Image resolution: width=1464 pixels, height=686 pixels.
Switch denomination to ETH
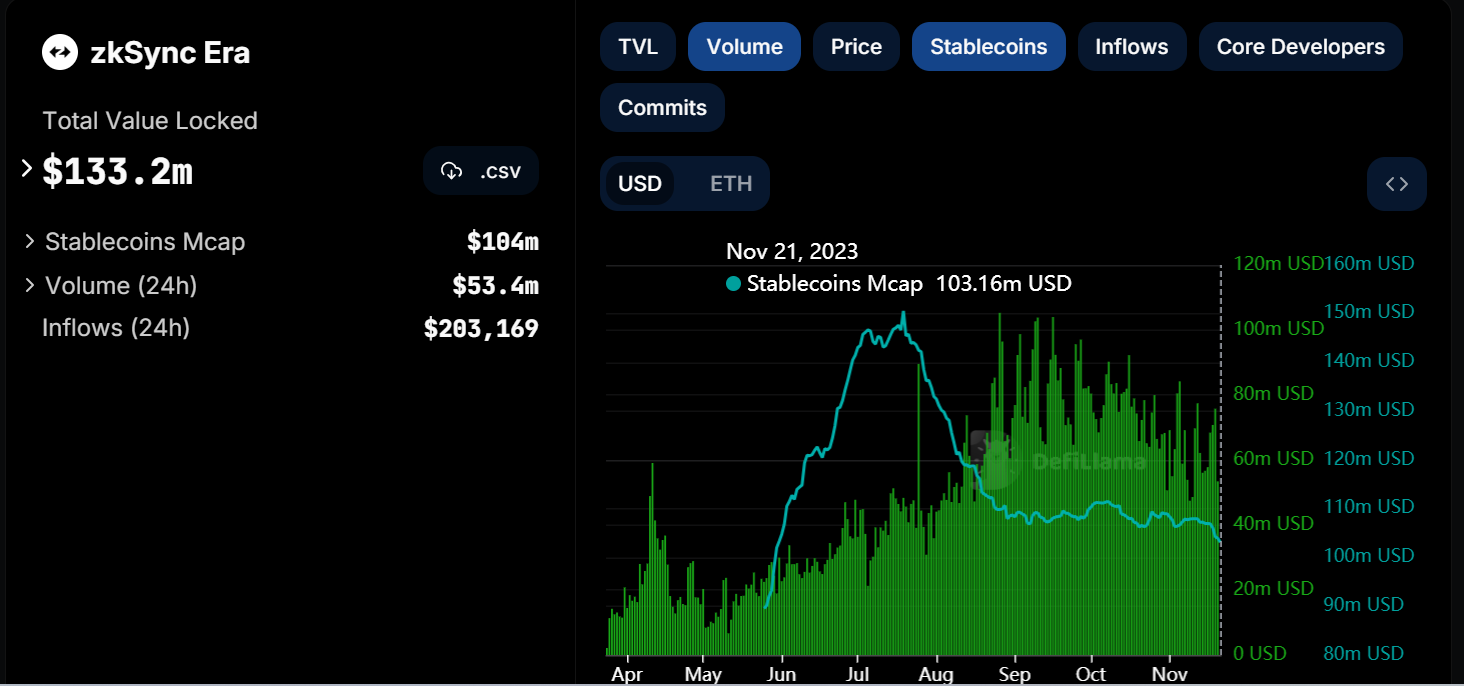tap(731, 184)
